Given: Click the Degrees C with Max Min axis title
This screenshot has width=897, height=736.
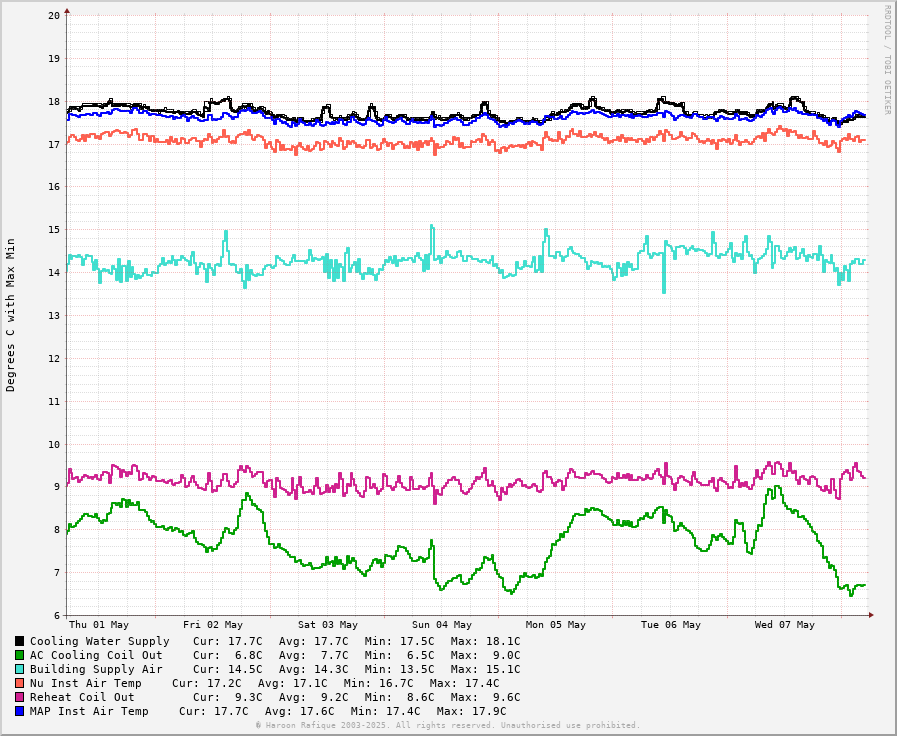Looking at the screenshot, I should coord(11,314).
